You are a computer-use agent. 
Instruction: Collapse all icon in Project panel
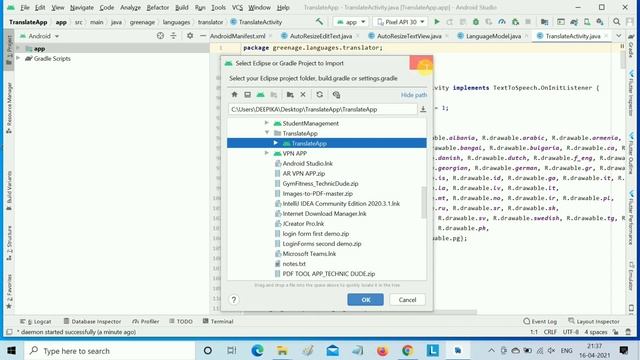click(173, 36)
